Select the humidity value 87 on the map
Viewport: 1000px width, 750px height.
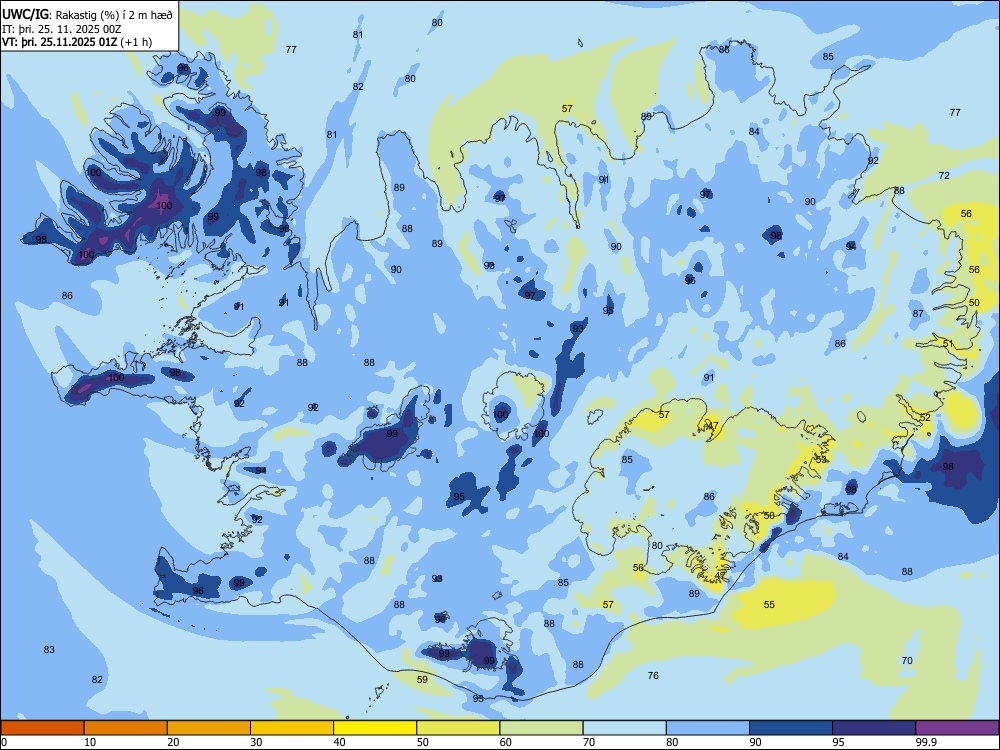pos(918,314)
